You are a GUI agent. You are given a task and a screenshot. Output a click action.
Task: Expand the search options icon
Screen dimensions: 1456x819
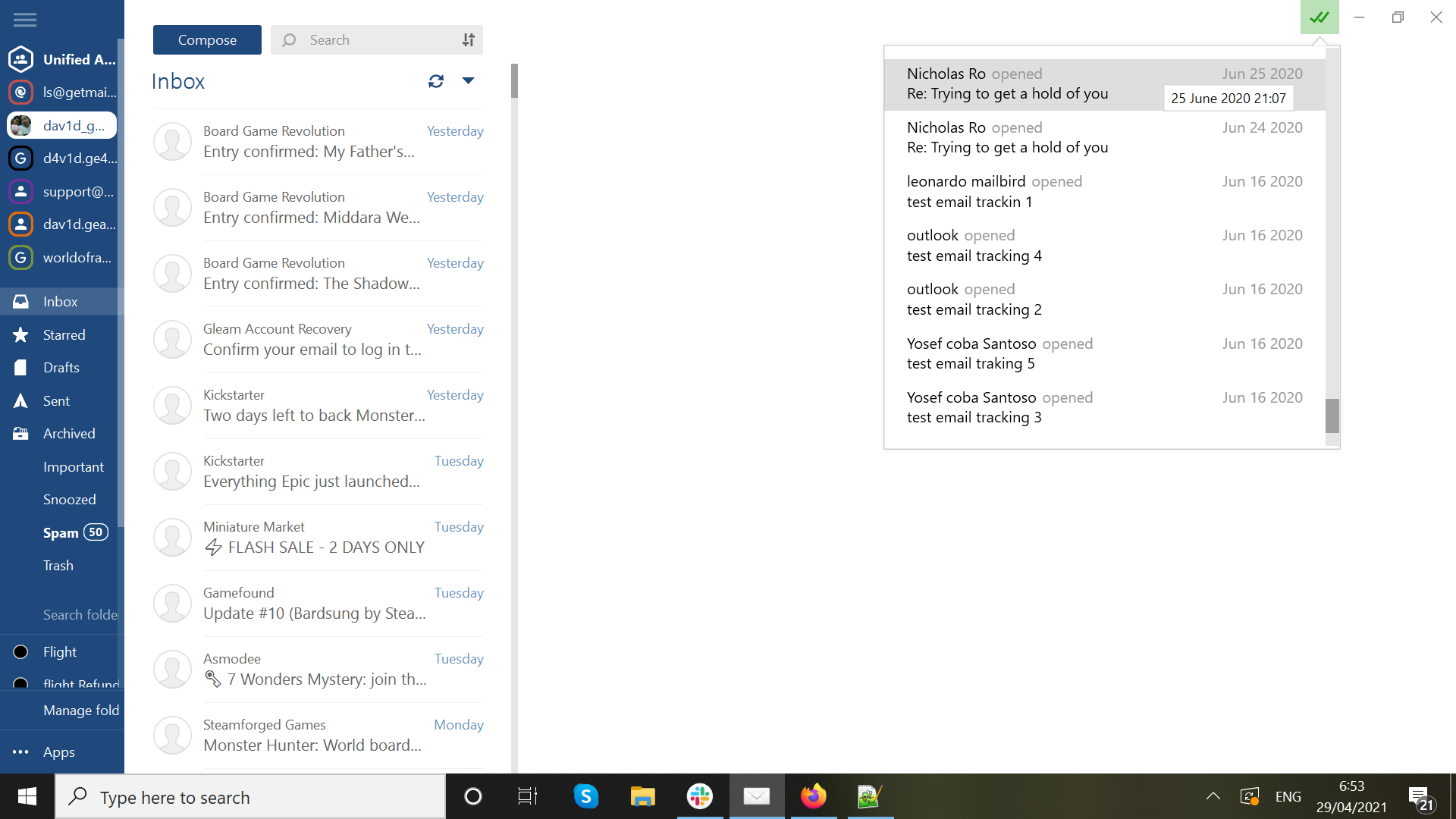pyautogui.click(x=467, y=40)
